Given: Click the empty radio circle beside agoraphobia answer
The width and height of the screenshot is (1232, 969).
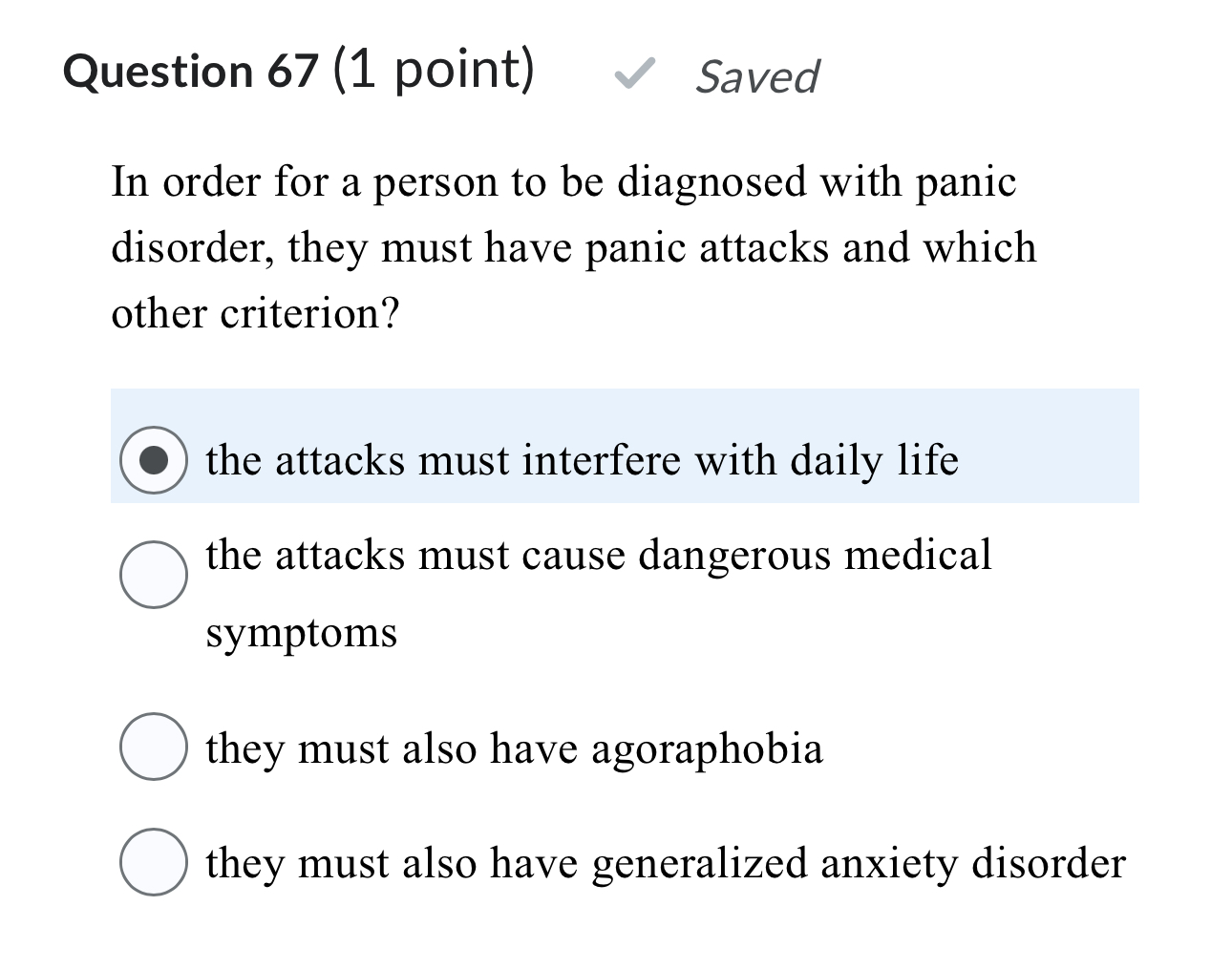Looking at the screenshot, I should click(153, 748).
